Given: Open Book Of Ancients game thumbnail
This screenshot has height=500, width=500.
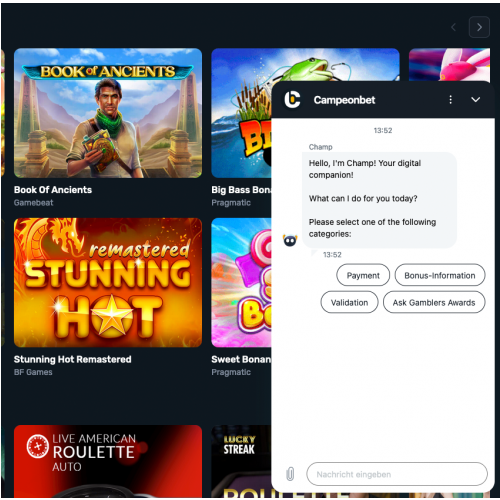Looking at the screenshot, I should 108,113.
